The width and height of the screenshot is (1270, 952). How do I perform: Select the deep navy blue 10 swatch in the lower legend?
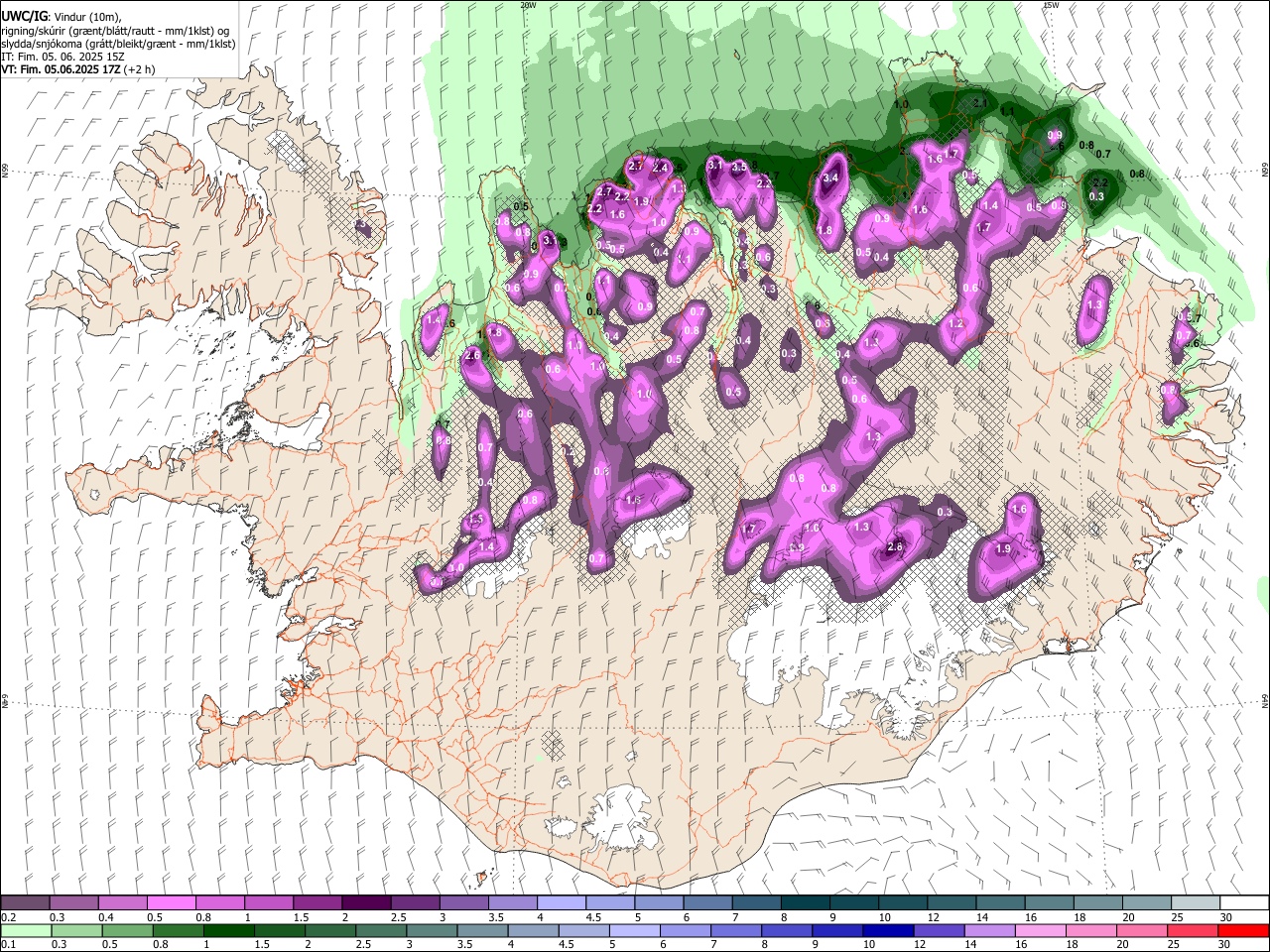(887, 930)
